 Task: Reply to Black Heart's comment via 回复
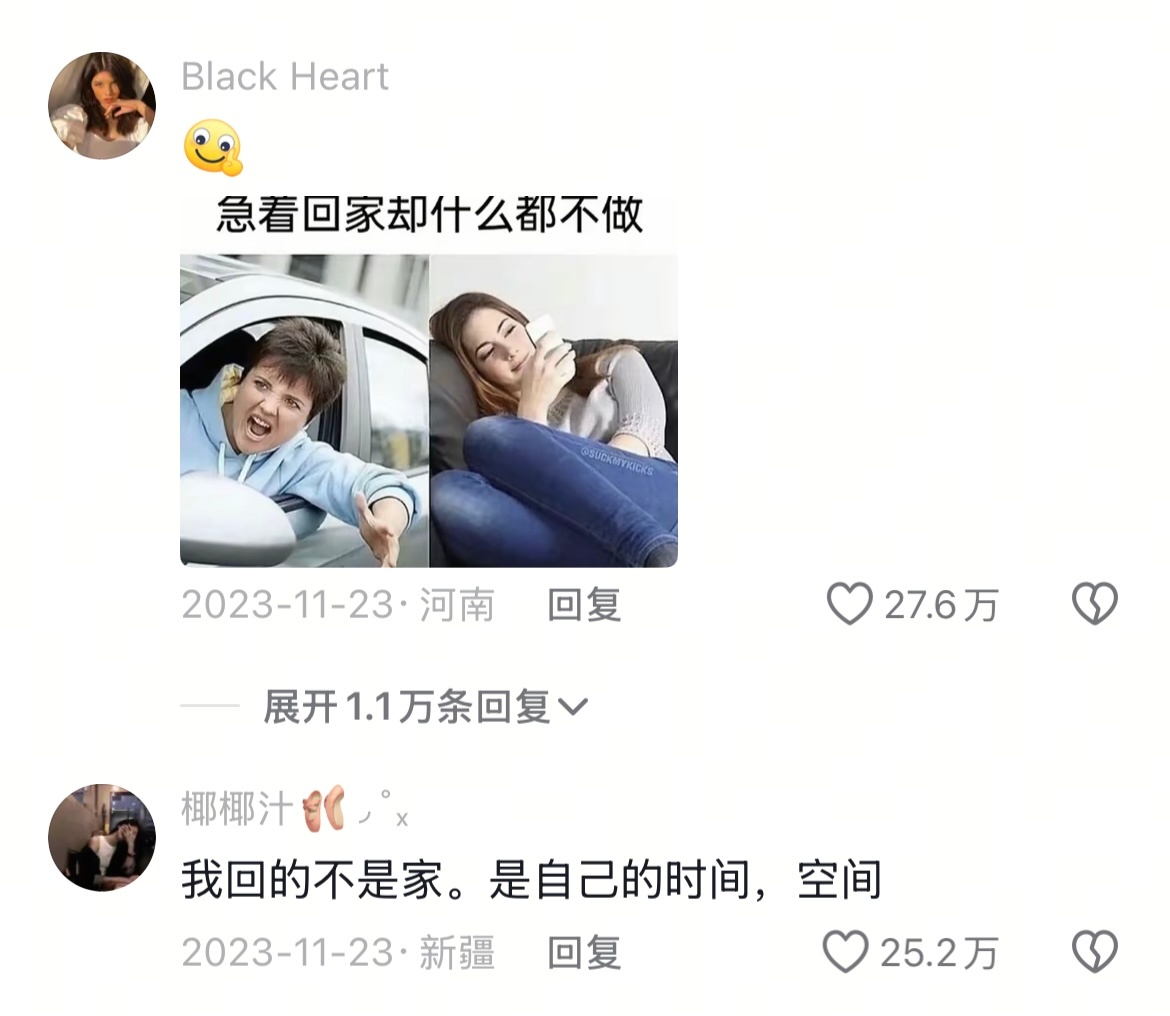click(584, 604)
